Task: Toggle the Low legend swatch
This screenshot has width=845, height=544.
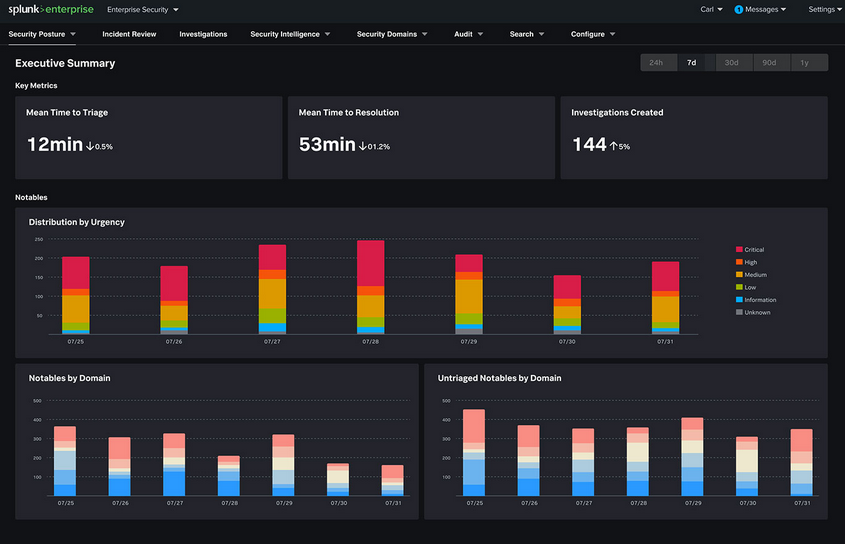Action: point(739,287)
